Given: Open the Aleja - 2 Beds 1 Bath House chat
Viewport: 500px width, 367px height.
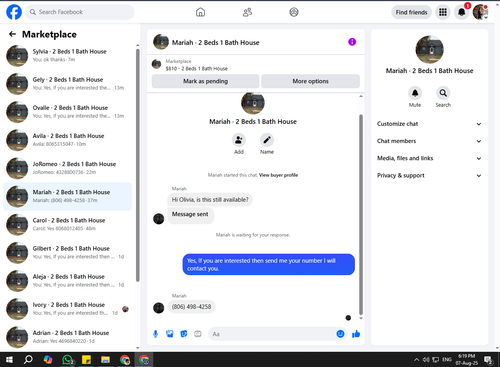Looking at the screenshot, I should 67,281.
